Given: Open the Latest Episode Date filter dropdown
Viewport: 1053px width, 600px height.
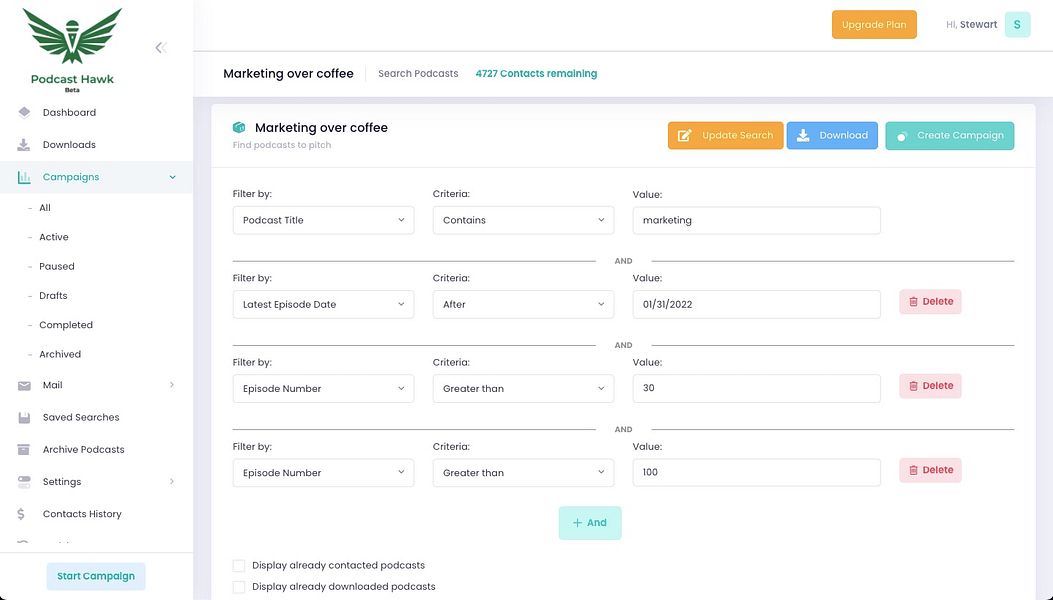Looking at the screenshot, I should (x=323, y=304).
